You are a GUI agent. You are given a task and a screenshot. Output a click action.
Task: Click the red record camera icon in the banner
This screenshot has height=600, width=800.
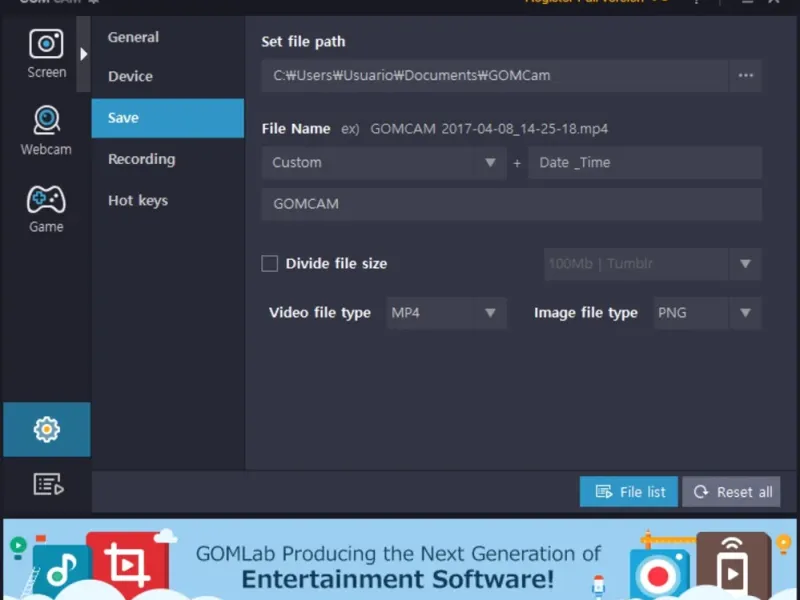click(x=658, y=574)
